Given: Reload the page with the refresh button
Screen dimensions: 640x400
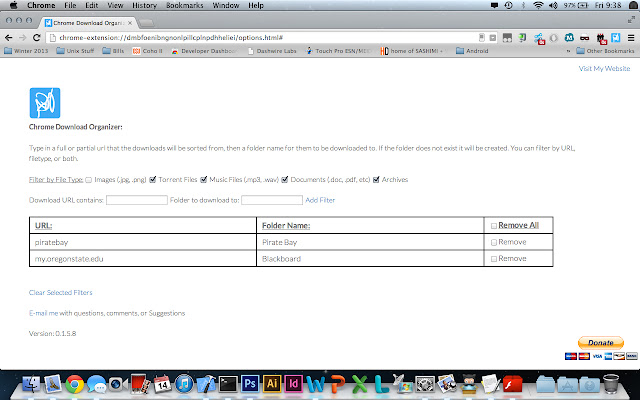Looking at the screenshot, I should pyautogui.click(x=36, y=38).
